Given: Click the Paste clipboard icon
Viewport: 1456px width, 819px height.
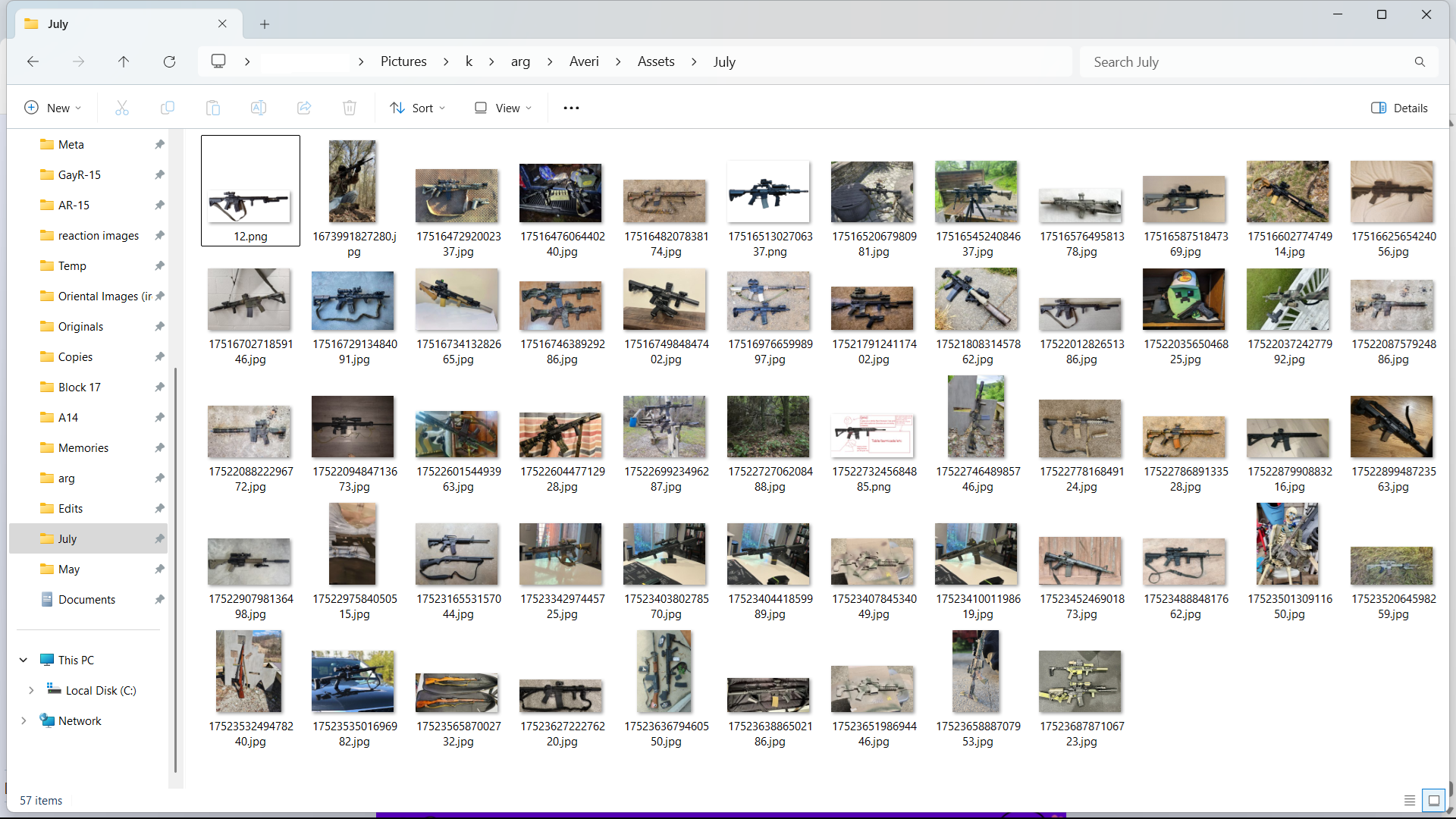Looking at the screenshot, I should [213, 108].
